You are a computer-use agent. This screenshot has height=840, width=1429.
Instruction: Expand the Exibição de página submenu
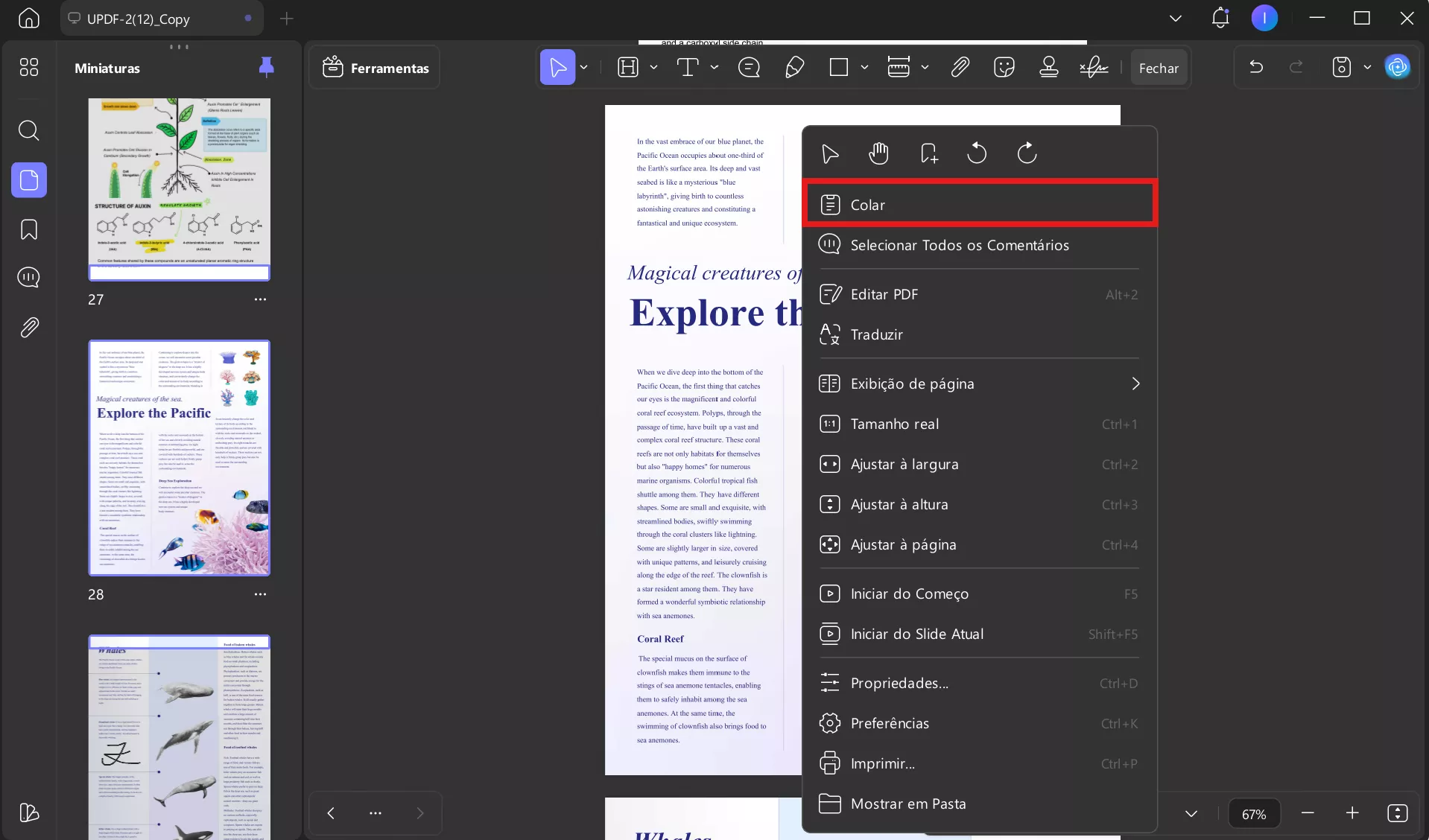tap(1135, 384)
